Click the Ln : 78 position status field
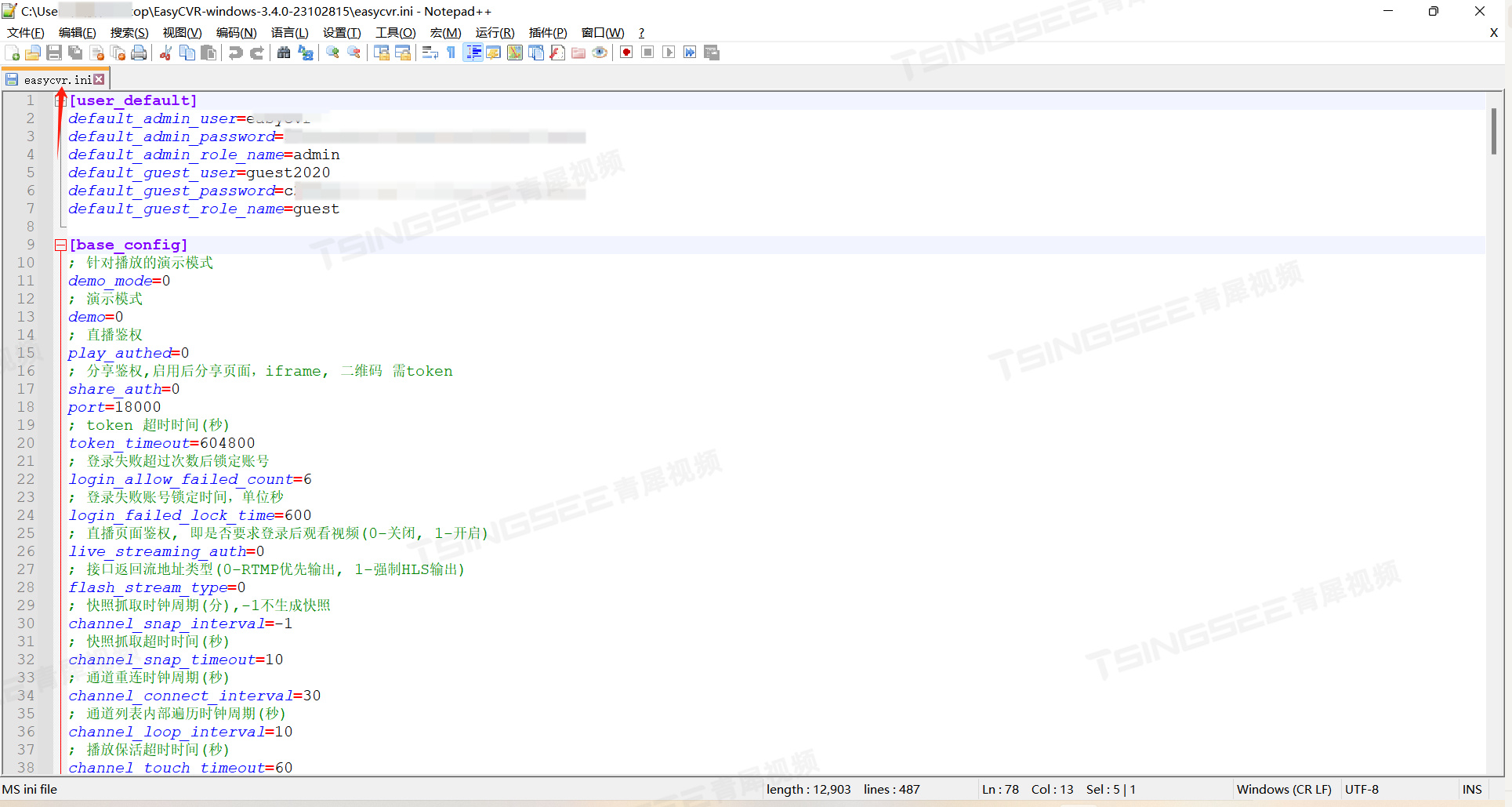 [1000, 789]
